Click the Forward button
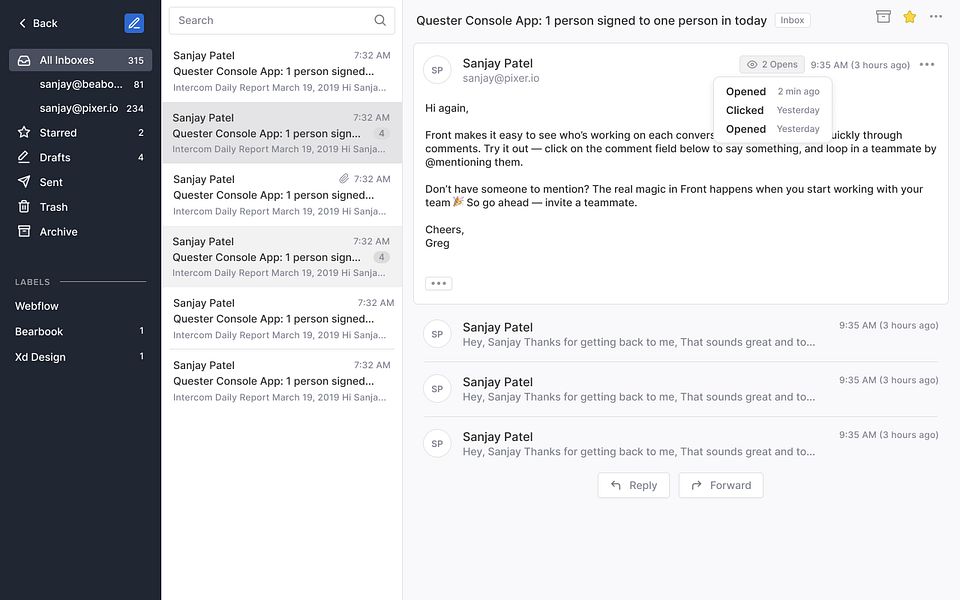 [x=721, y=485]
